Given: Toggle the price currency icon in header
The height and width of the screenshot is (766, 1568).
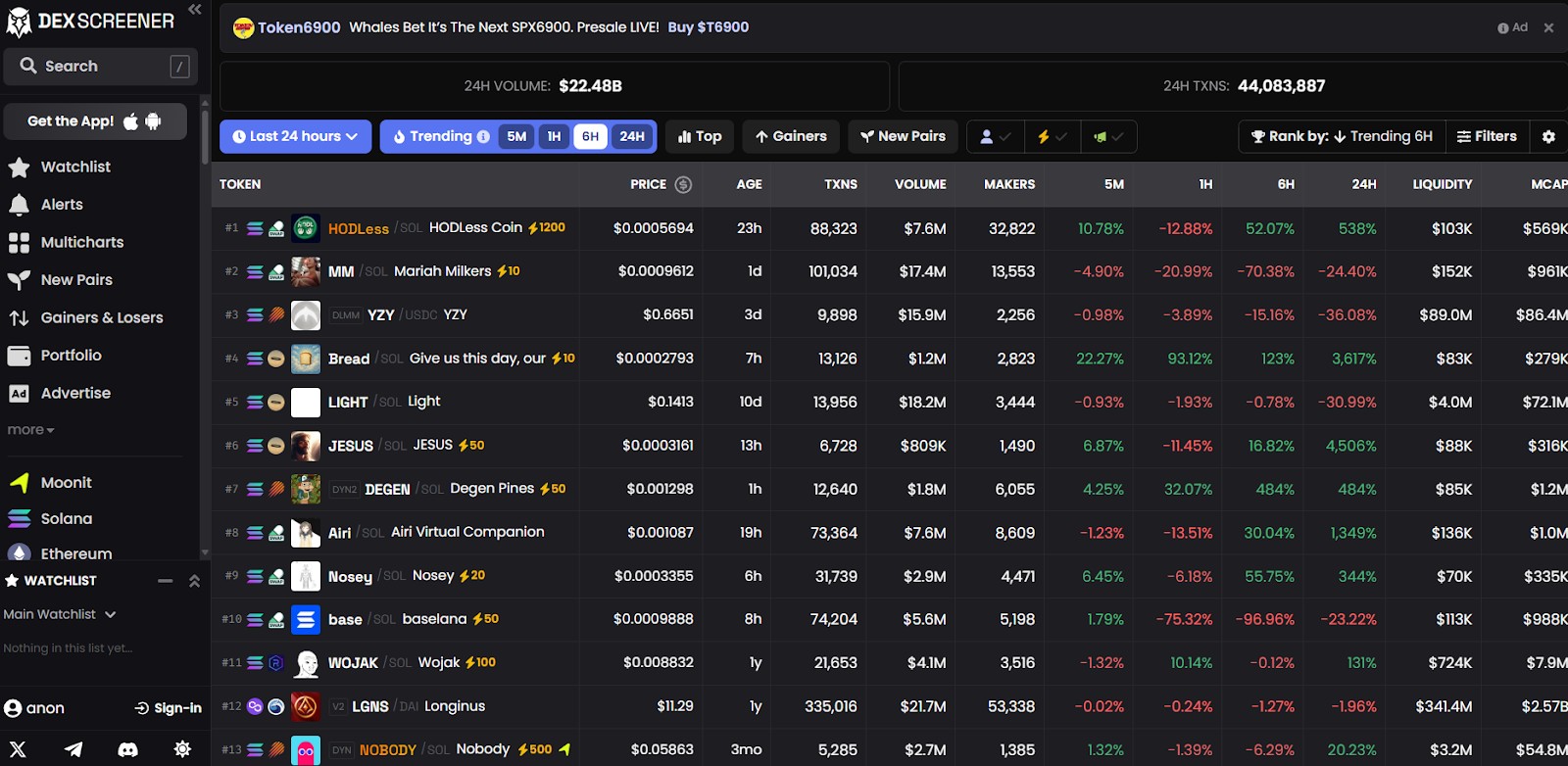Looking at the screenshot, I should pos(683,184).
